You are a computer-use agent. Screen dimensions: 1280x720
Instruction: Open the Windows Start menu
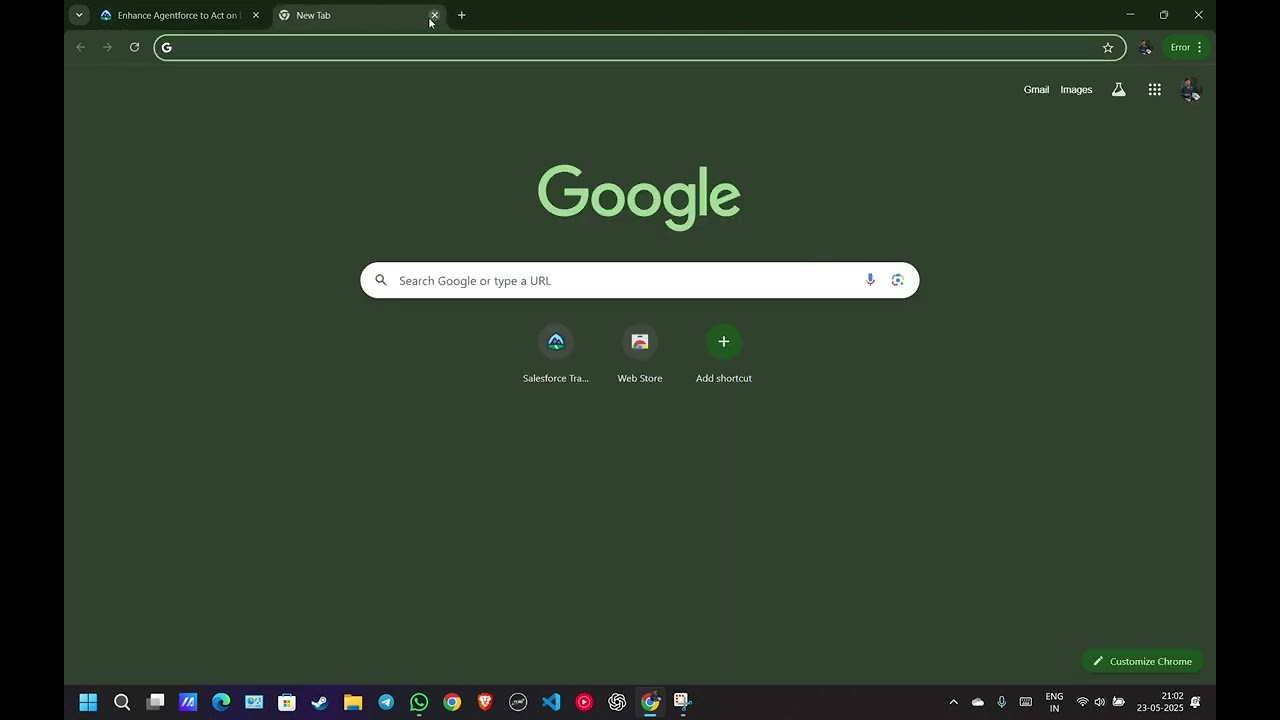point(88,702)
